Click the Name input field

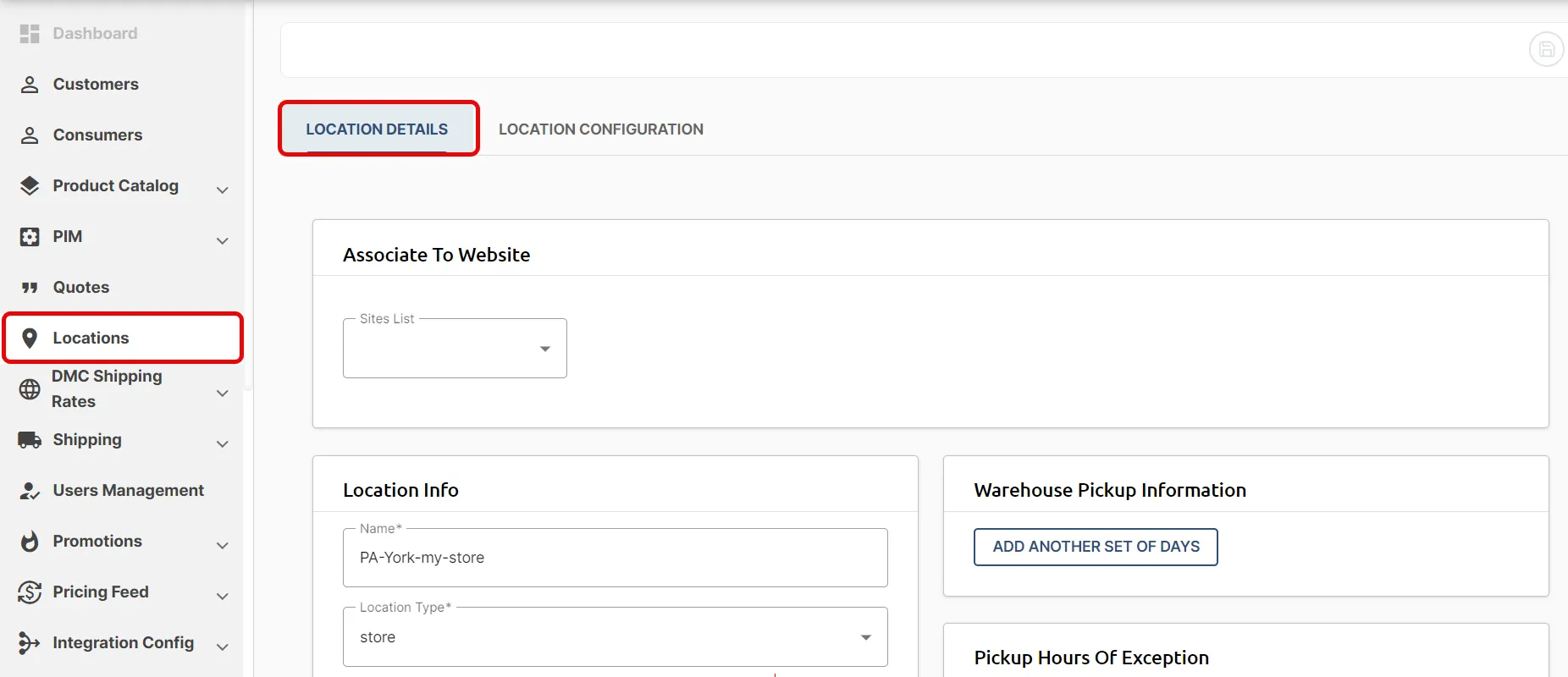pos(616,558)
